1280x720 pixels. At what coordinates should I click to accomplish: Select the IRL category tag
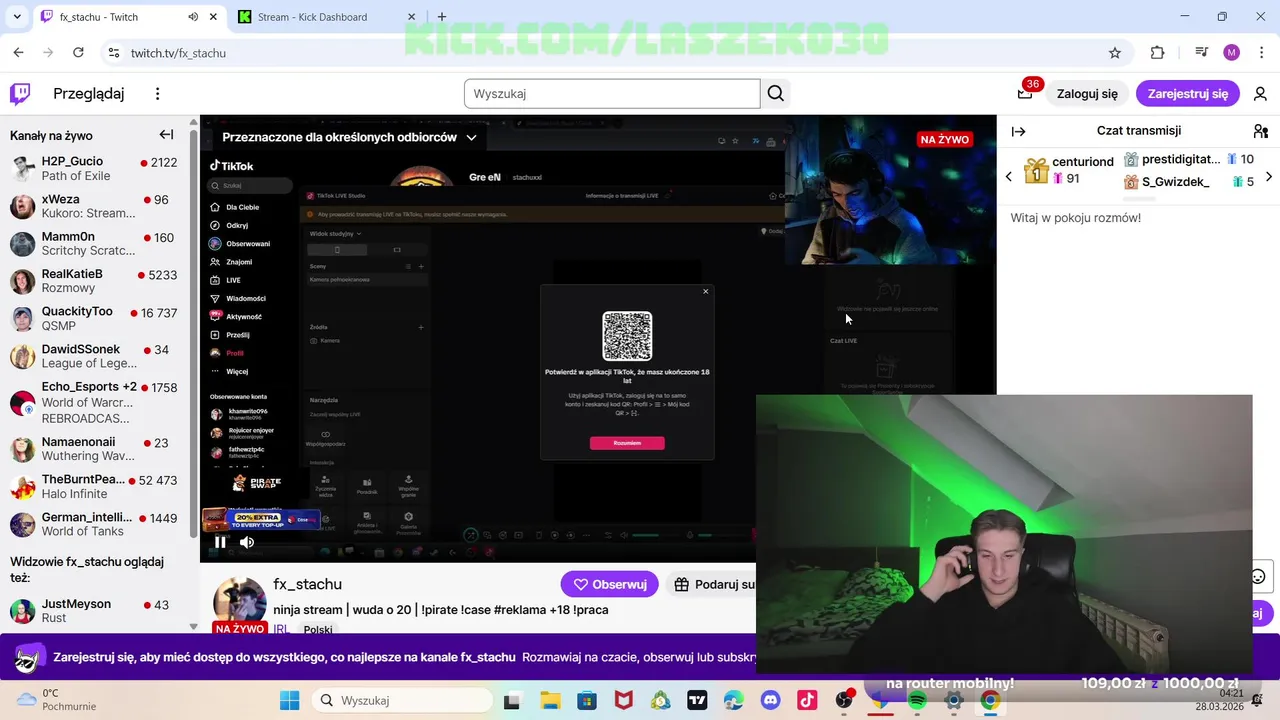click(281, 630)
